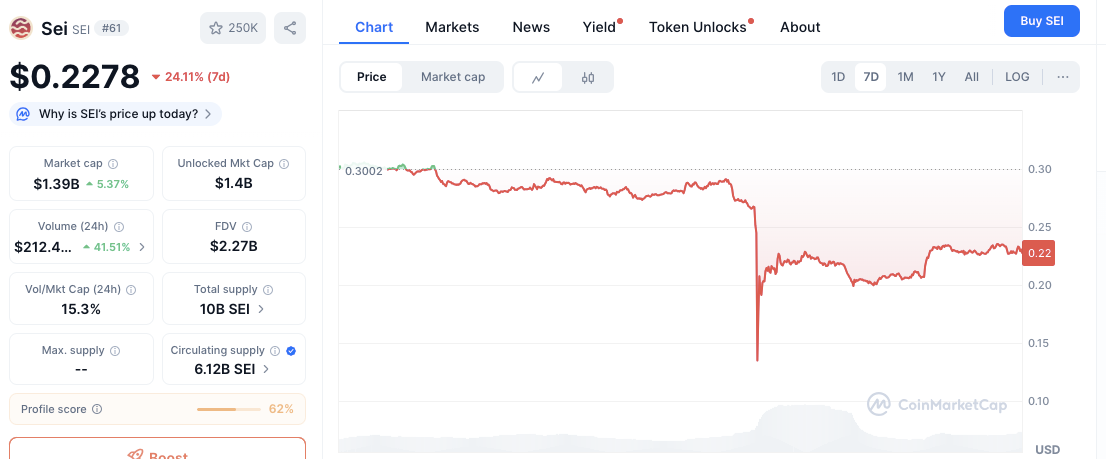Toggle LOG scale on chart
This screenshot has height=459, width=1106.
pyautogui.click(x=1017, y=77)
